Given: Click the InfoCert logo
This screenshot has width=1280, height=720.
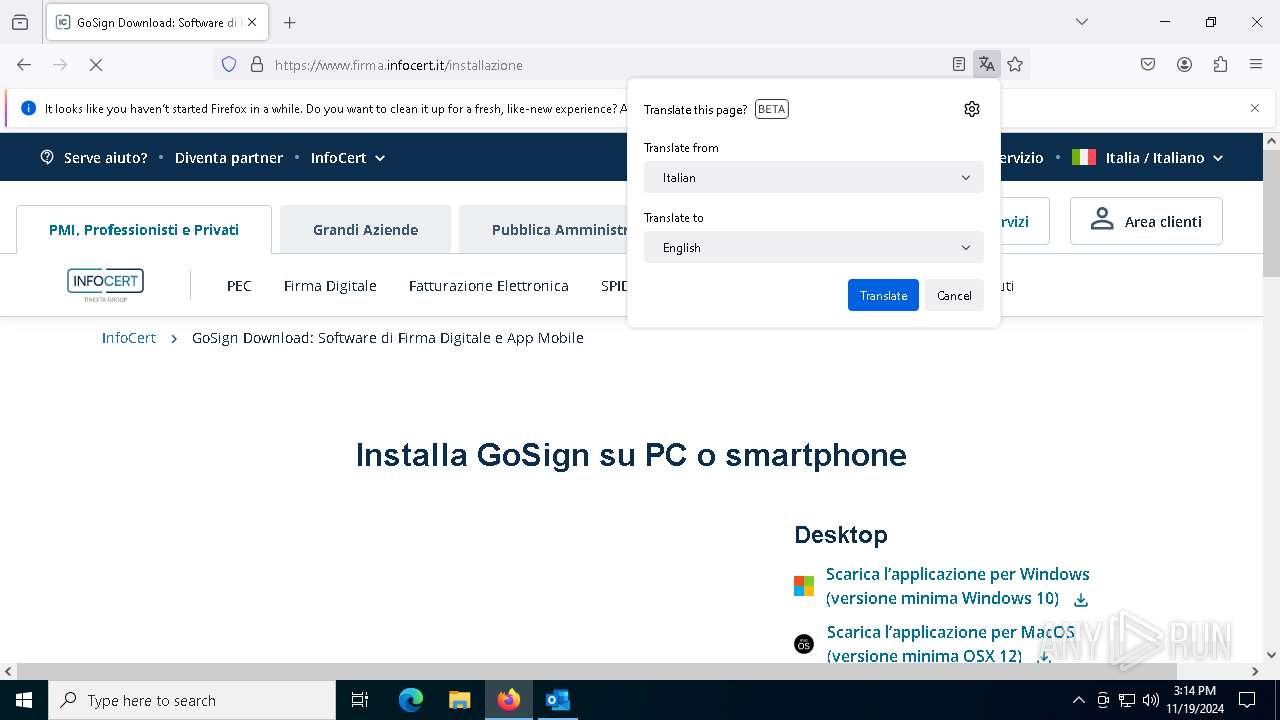Looking at the screenshot, I should pyautogui.click(x=105, y=285).
